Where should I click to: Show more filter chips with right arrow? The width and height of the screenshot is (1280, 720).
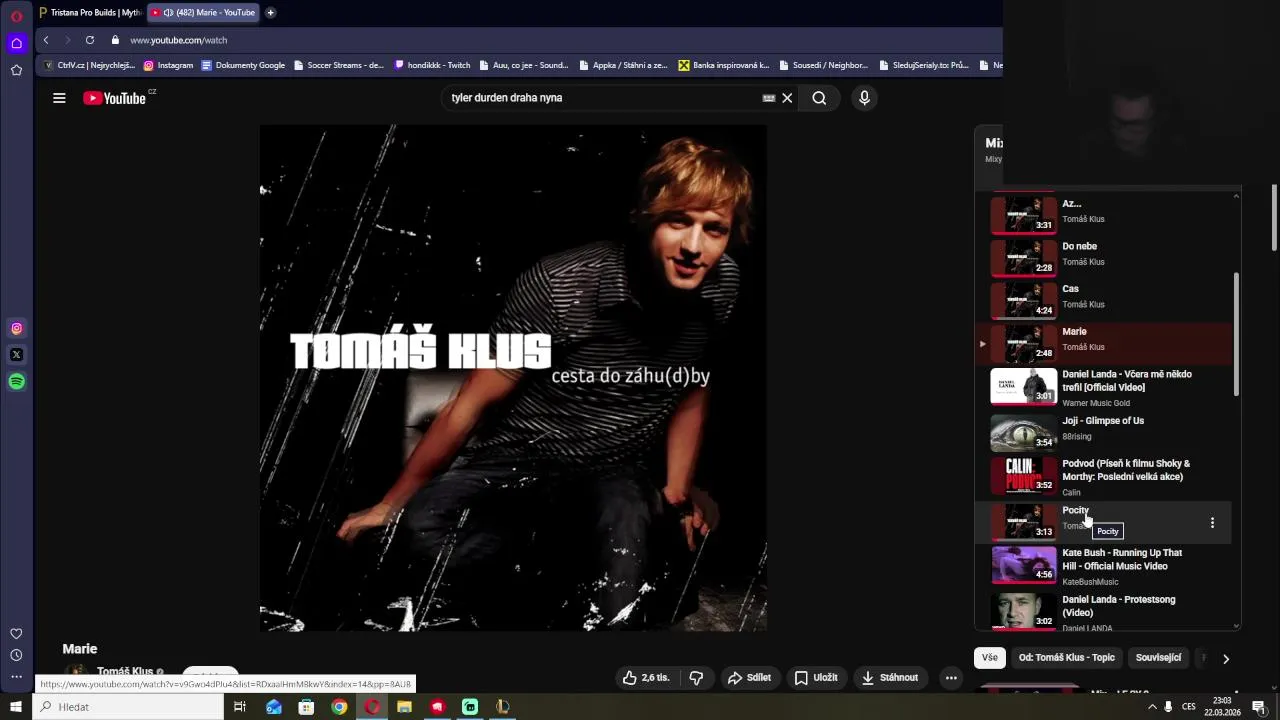point(1226,658)
